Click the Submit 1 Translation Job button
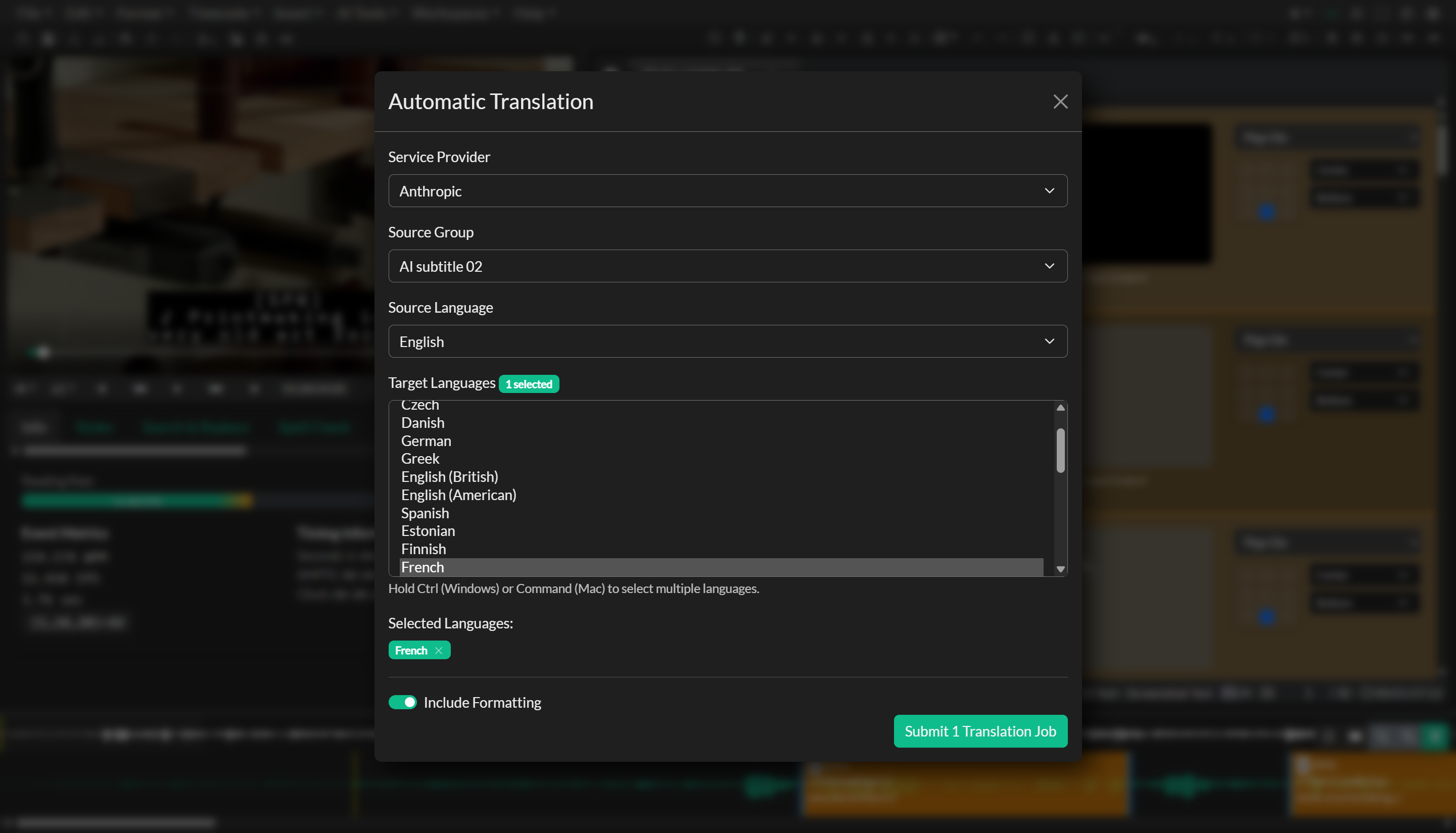 980,731
